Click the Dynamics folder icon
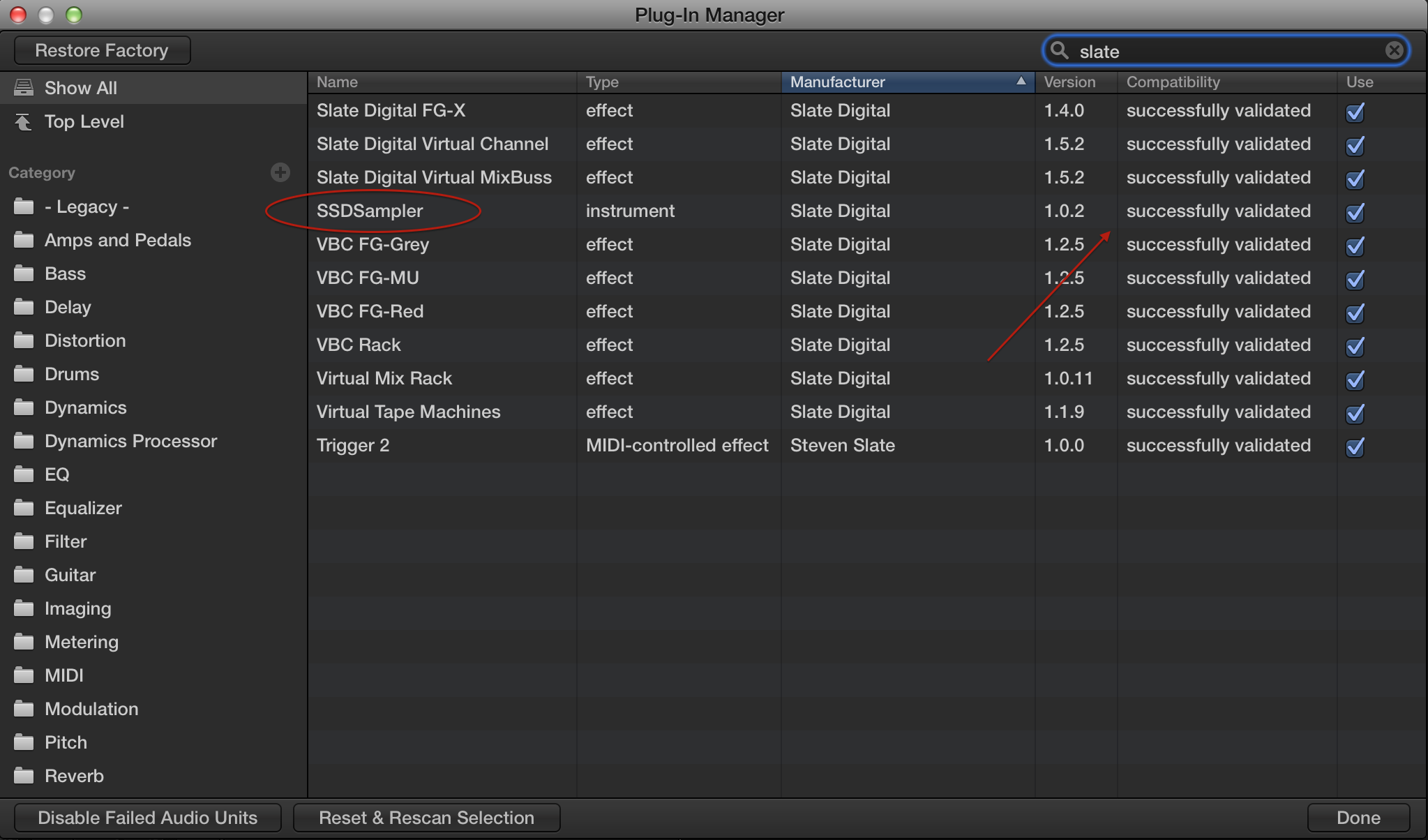 click(x=24, y=407)
